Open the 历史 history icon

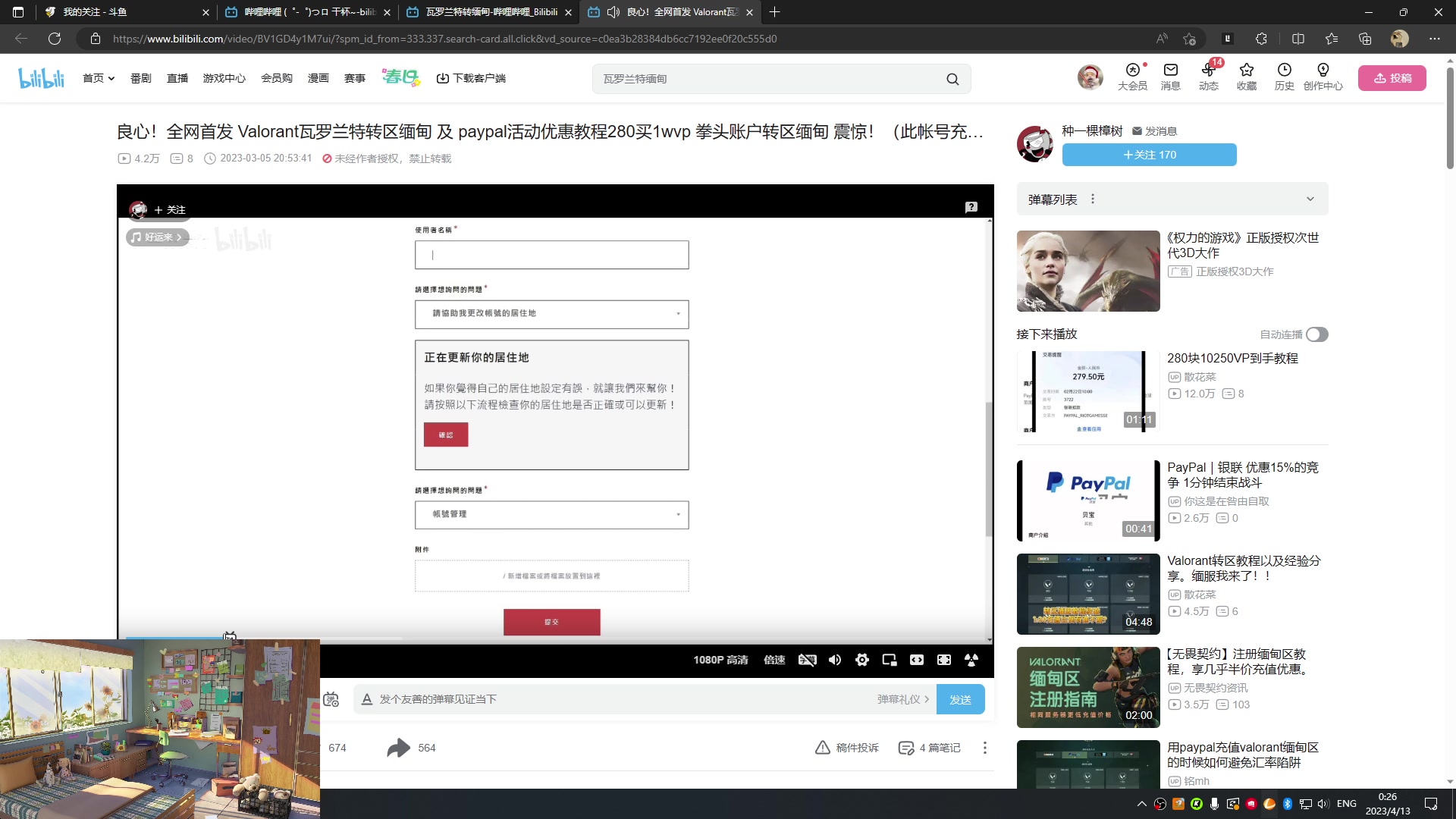click(x=1284, y=77)
